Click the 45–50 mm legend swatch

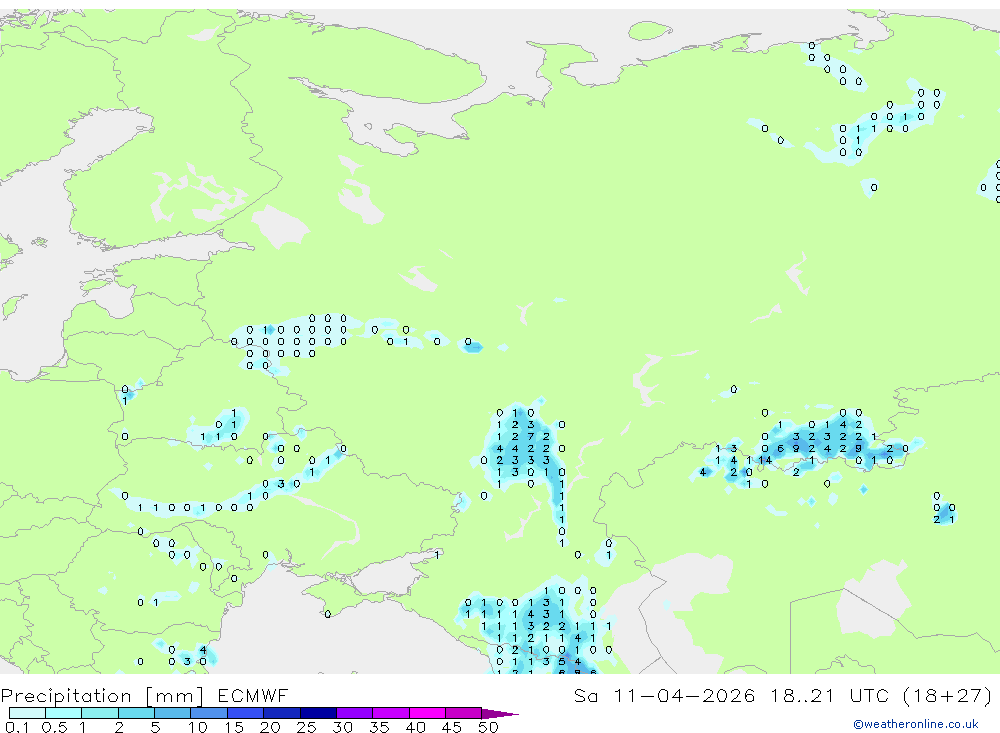coord(463,713)
